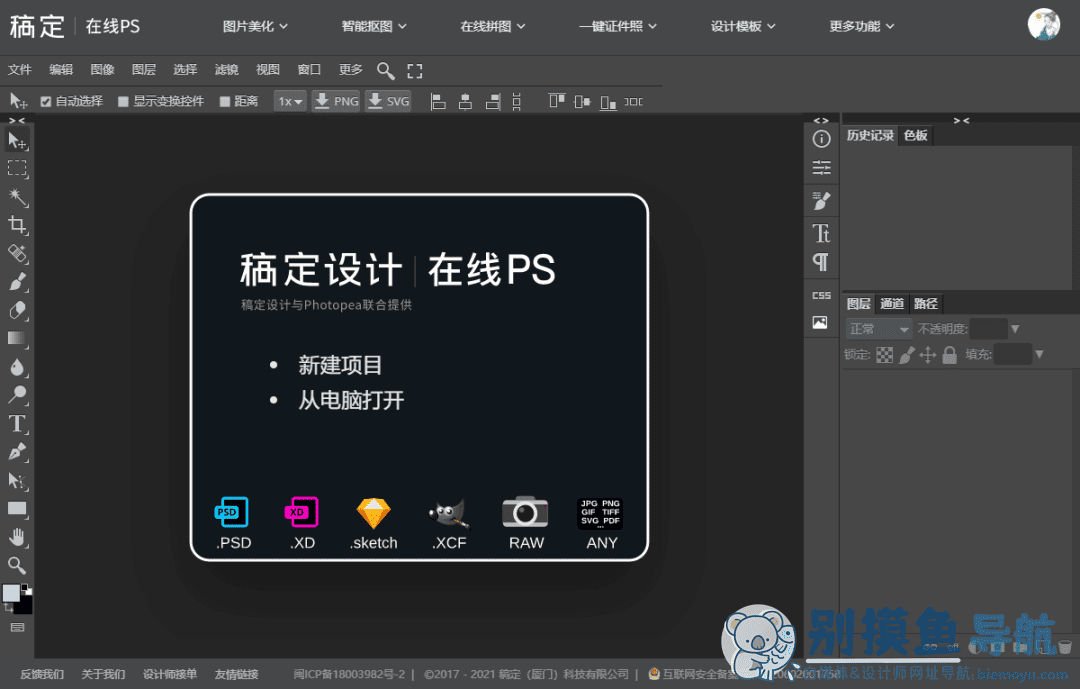Open the Brush settings panel icon

click(x=821, y=200)
